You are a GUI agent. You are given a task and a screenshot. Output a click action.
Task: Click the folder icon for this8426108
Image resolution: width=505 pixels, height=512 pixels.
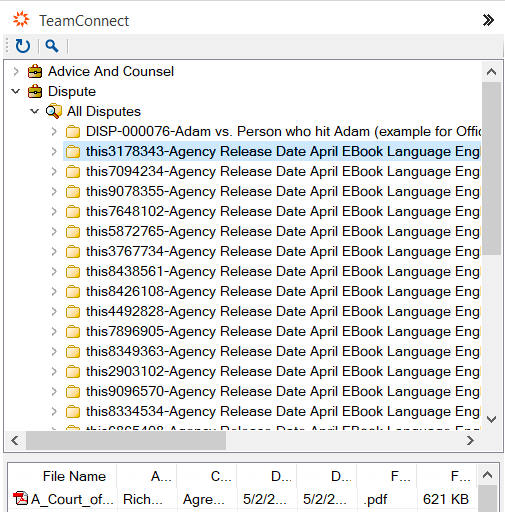[x=73, y=292]
